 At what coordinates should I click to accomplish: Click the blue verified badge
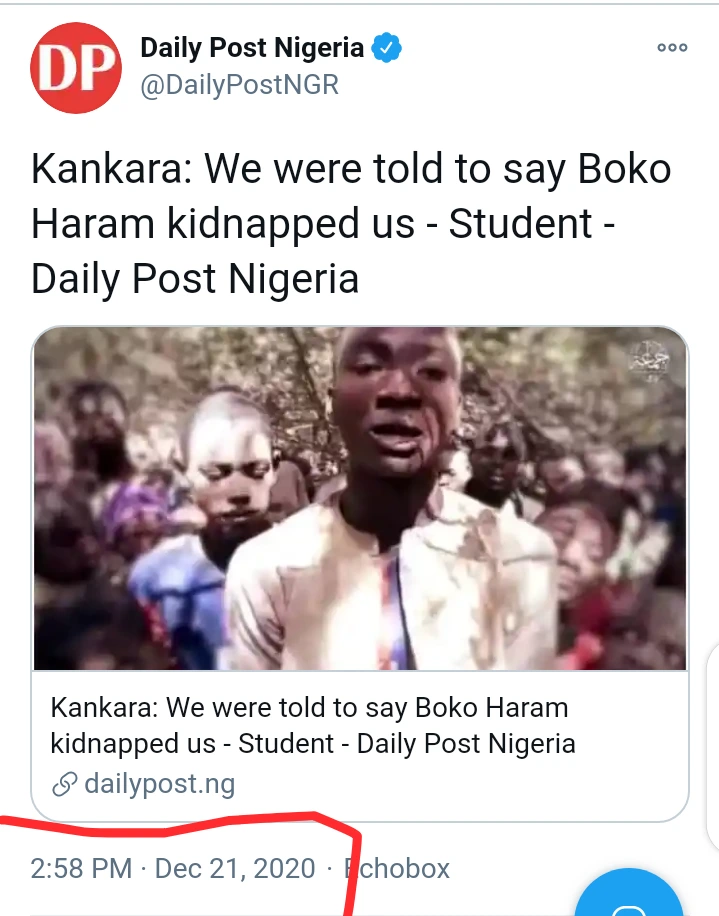coord(388,47)
